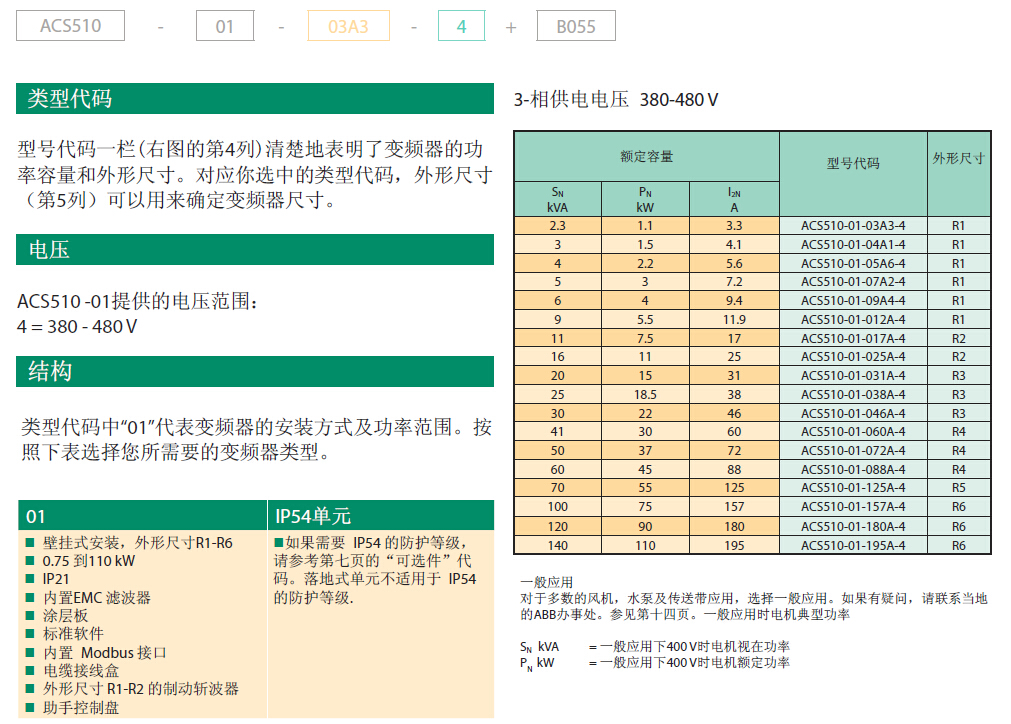Click the 3-相供电电压 380-480 V heading
The image size is (1011, 724).
616,100
